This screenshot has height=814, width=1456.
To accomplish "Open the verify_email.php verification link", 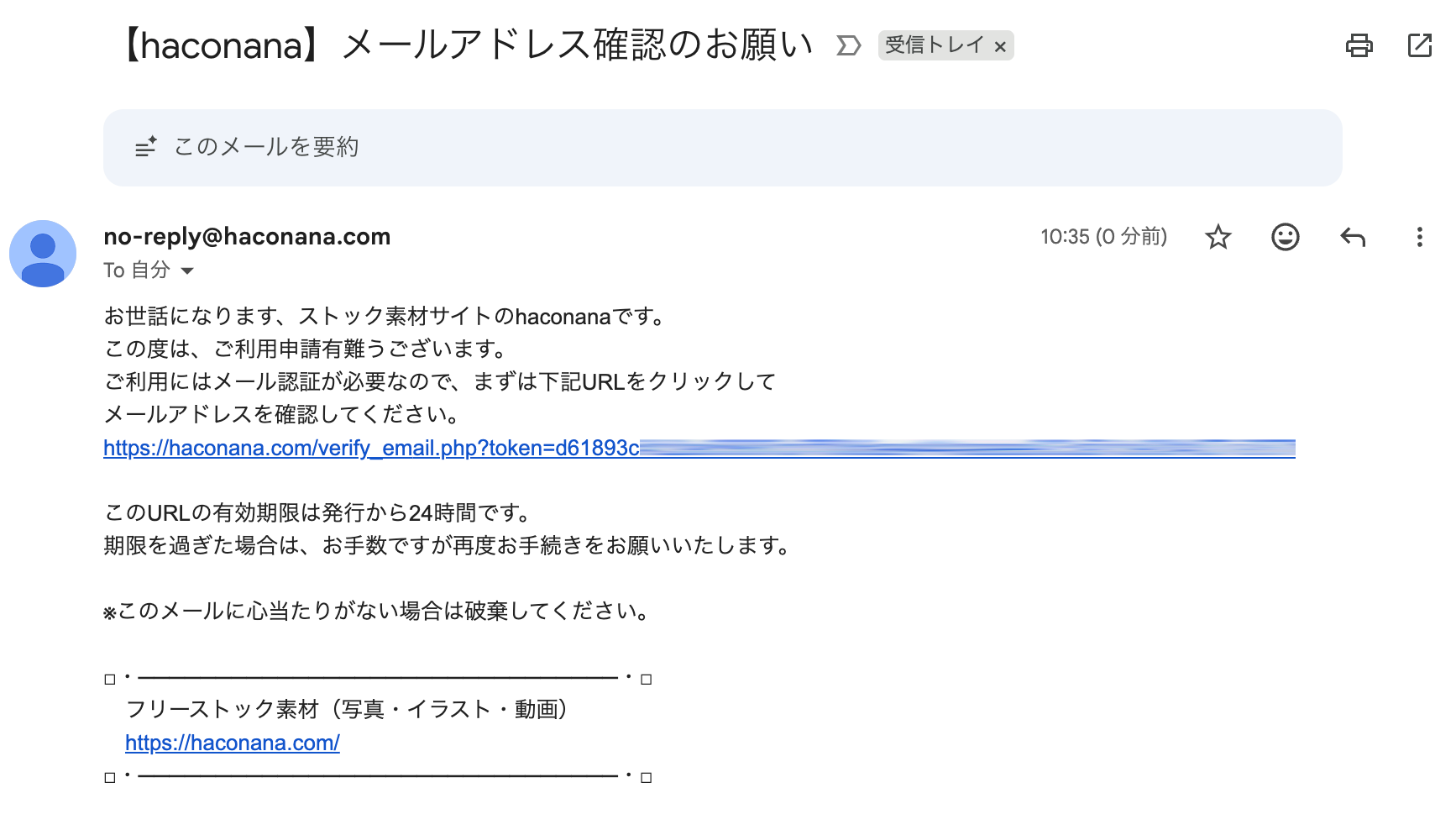I will tap(371, 449).
